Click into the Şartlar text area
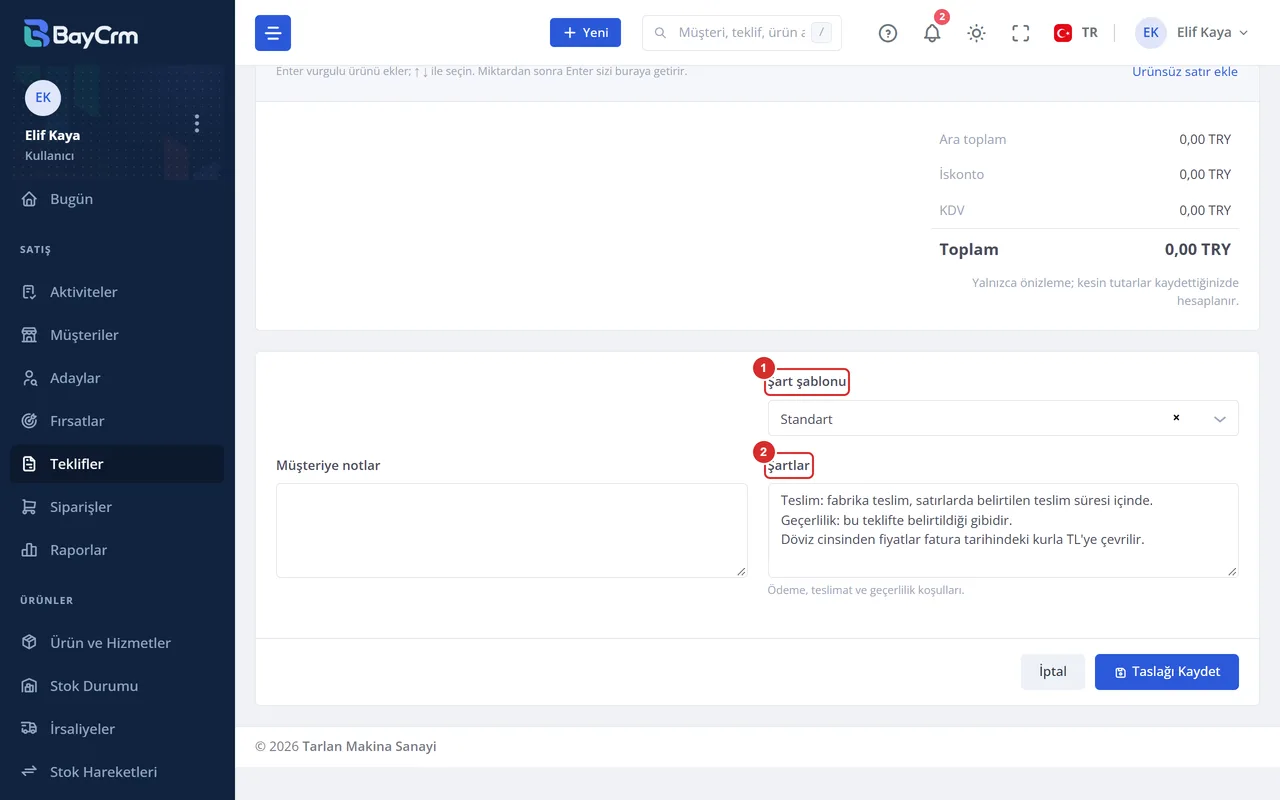 pyautogui.click(x=1003, y=530)
